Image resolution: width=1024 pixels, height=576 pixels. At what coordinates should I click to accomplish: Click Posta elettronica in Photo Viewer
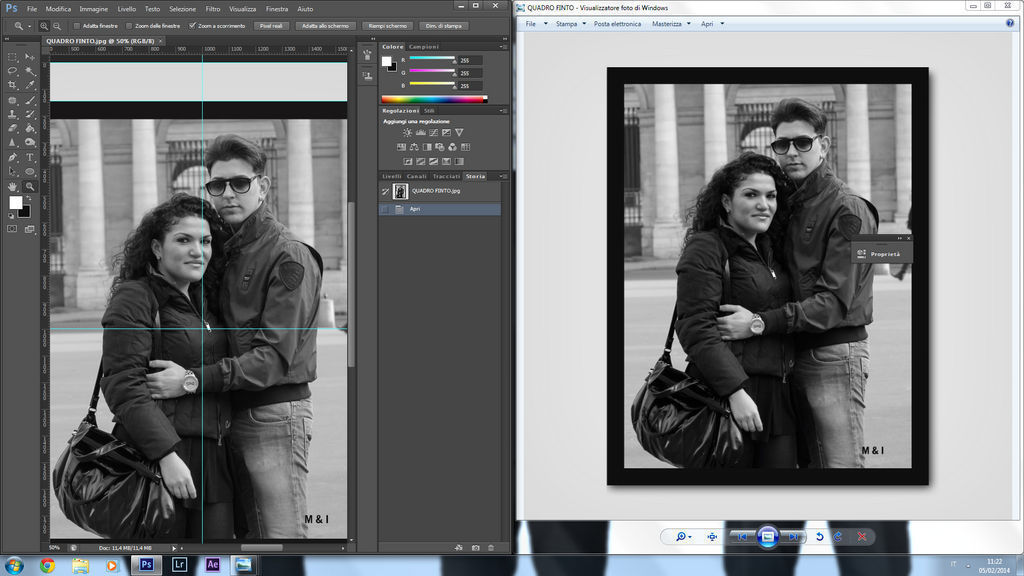click(617, 24)
